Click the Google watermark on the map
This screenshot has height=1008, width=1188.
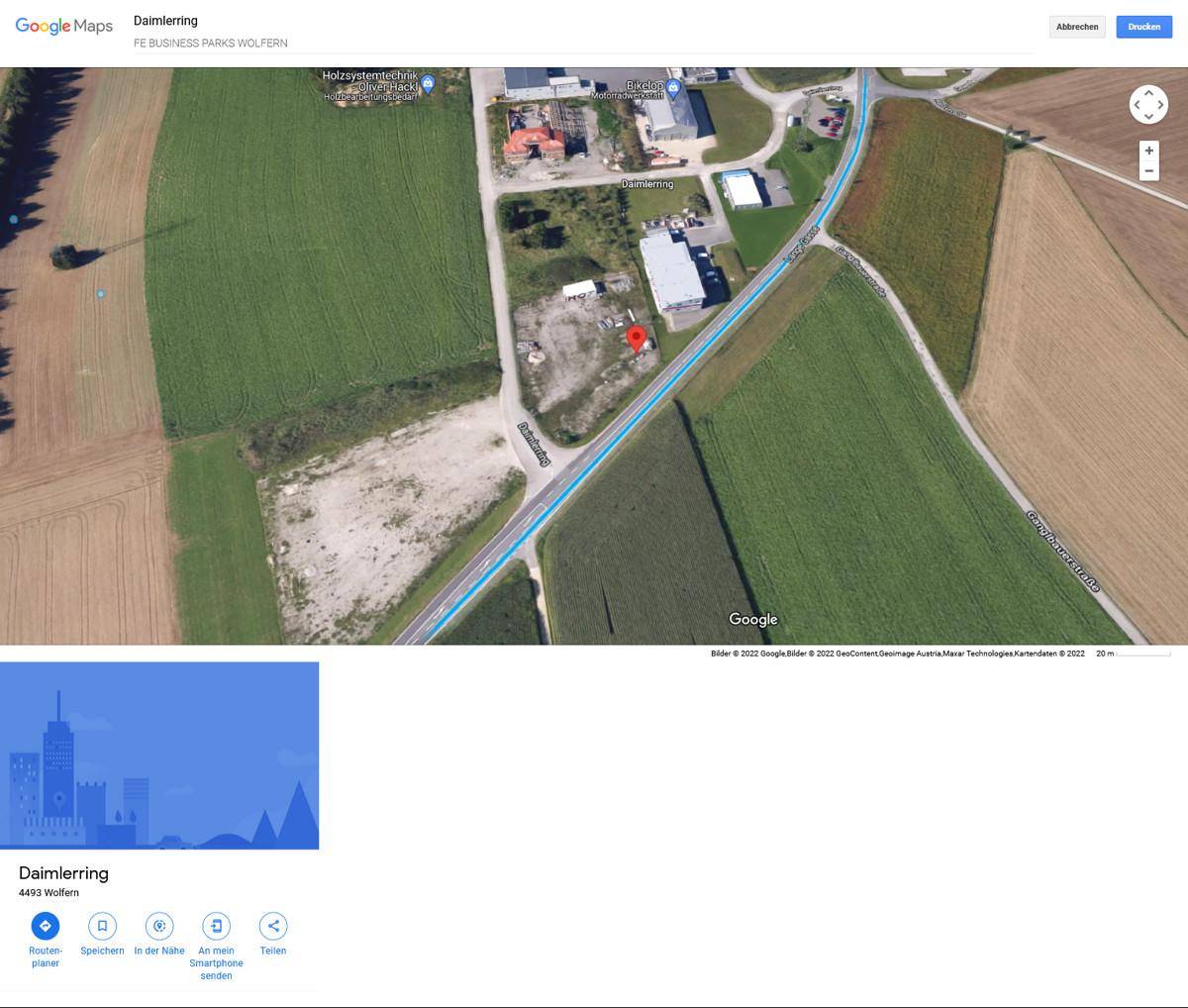tap(753, 620)
